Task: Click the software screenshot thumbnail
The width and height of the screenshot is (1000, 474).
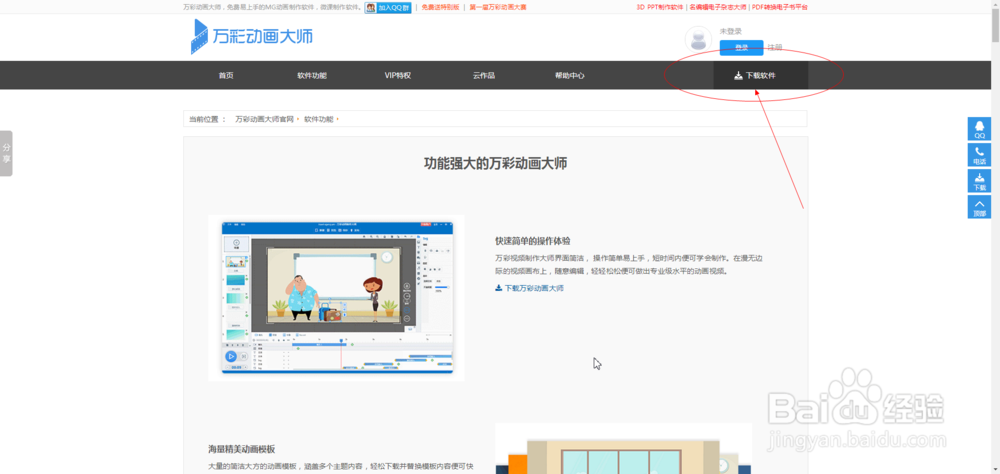Action: pyautogui.click(x=337, y=297)
